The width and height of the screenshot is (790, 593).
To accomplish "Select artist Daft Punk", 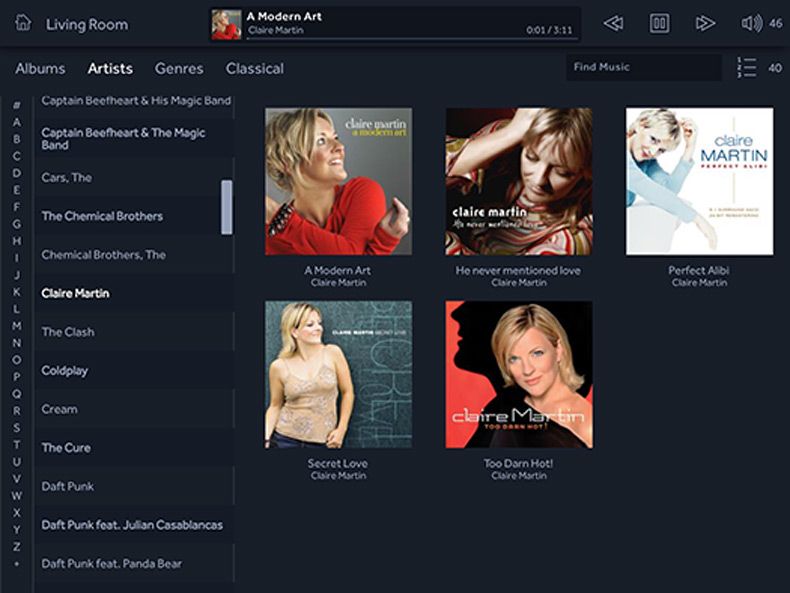I will (134, 486).
